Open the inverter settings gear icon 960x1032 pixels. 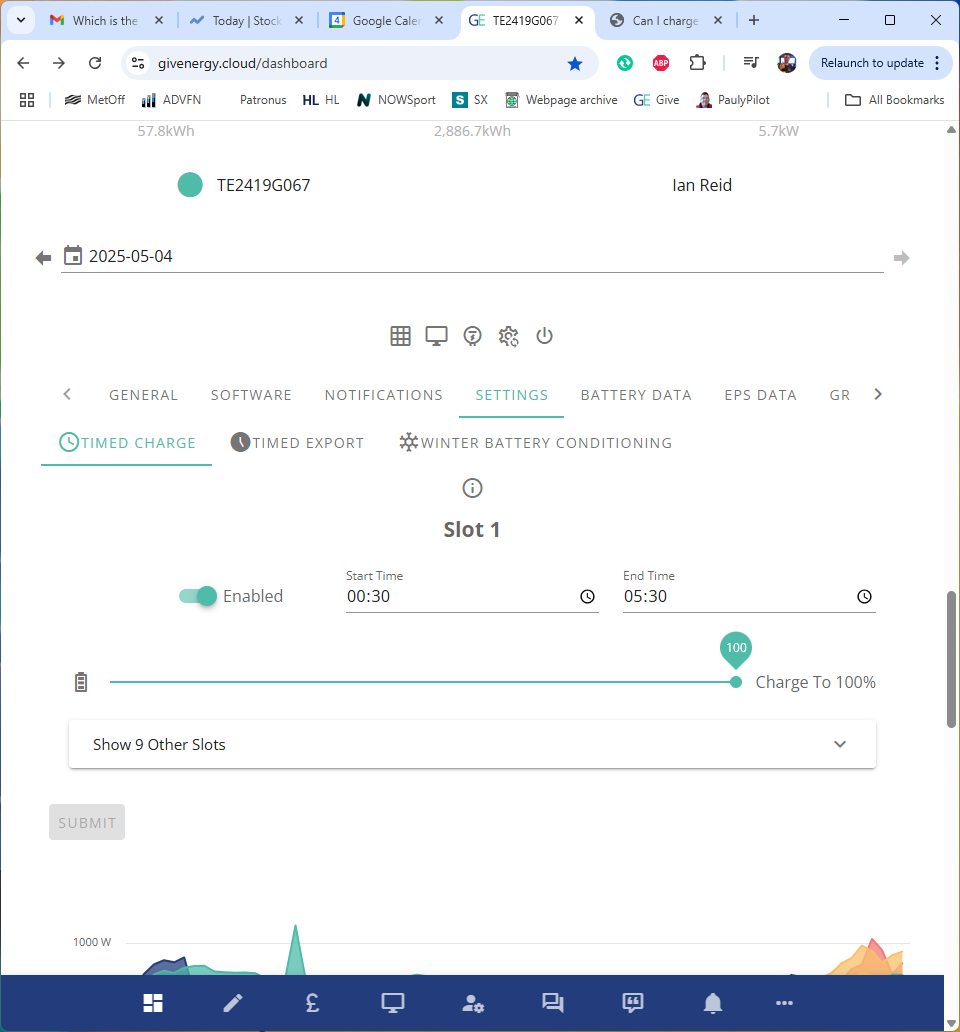coord(508,336)
